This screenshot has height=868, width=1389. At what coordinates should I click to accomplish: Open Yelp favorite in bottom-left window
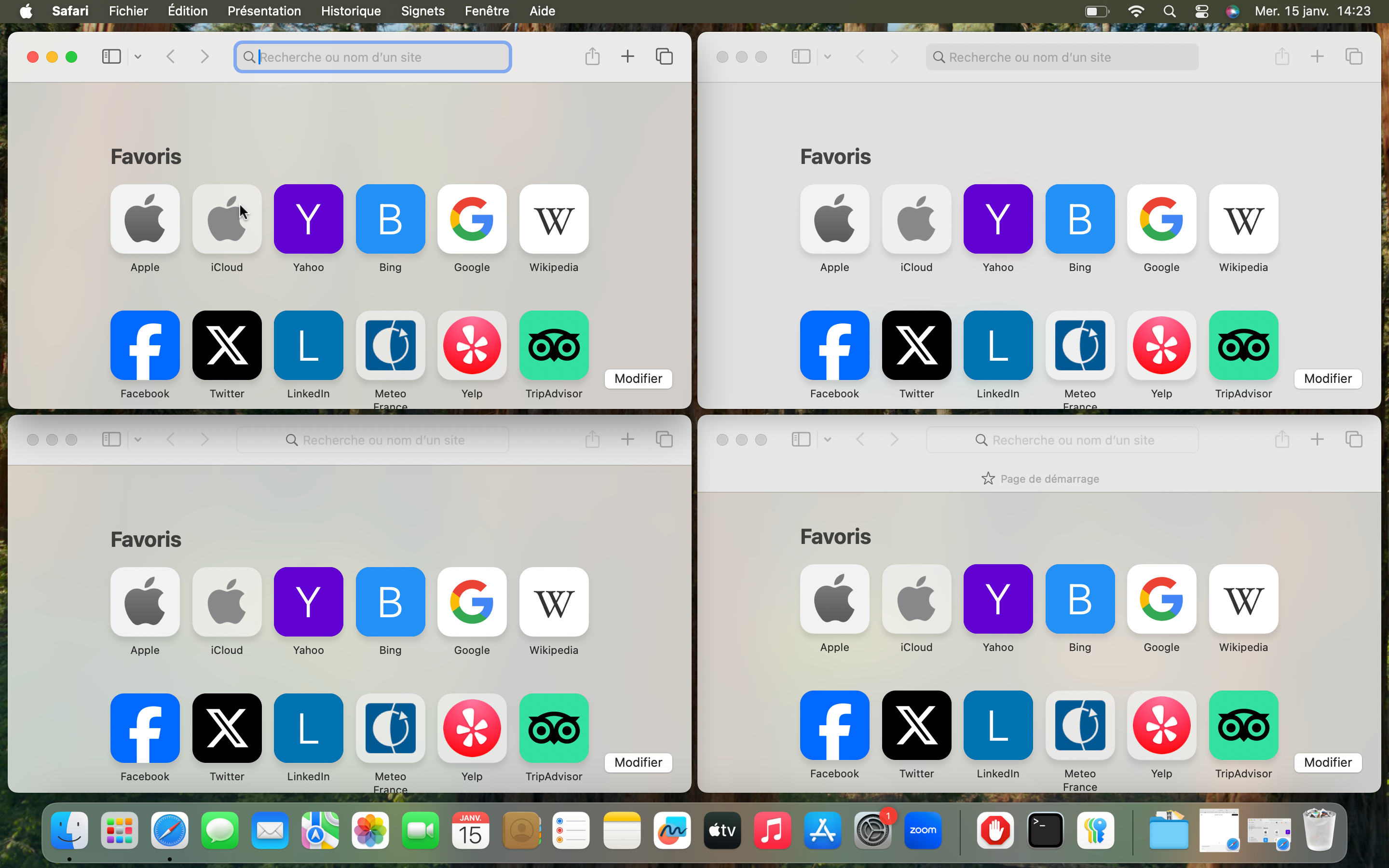tap(472, 728)
